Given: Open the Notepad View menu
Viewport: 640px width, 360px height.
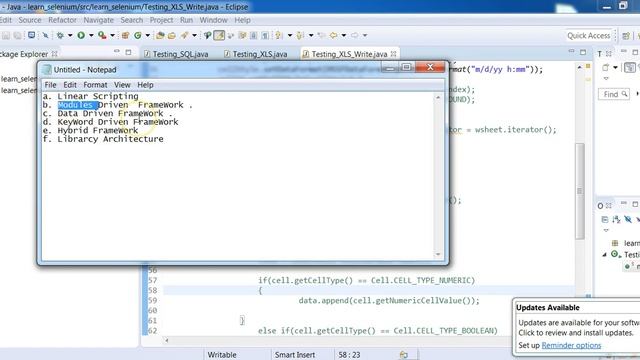Looking at the screenshot, I should (122, 85).
